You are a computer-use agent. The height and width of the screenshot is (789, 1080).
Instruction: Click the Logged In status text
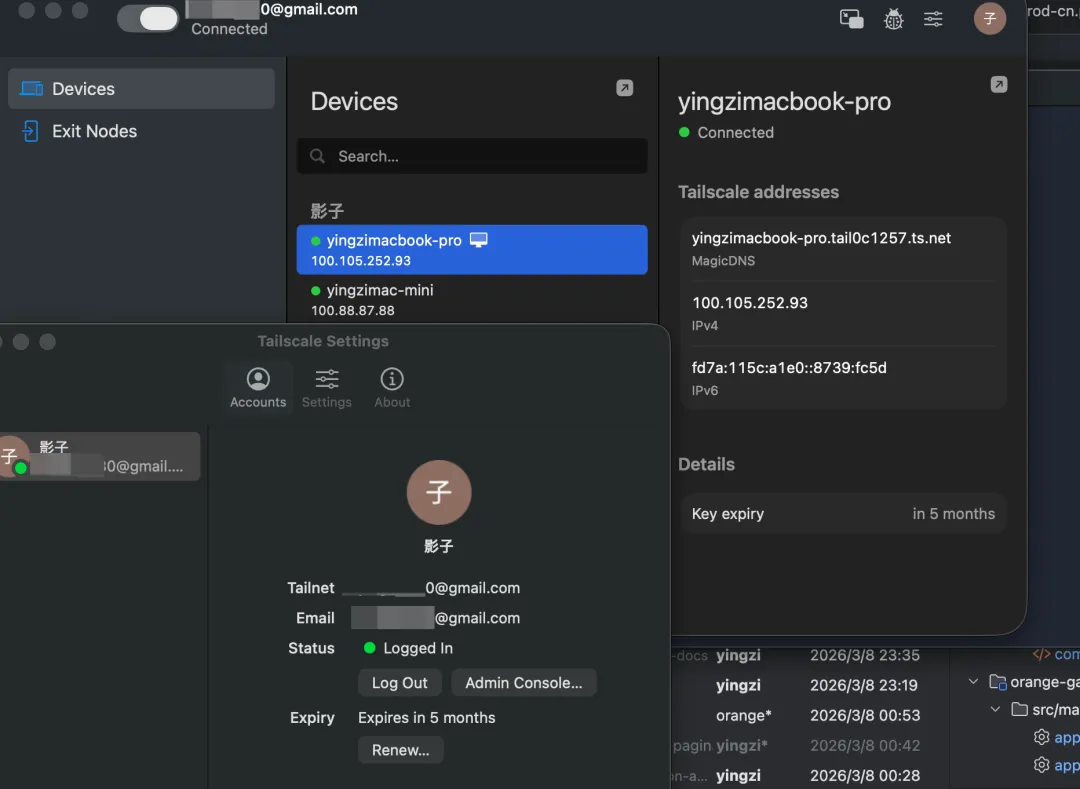(418, 648)
